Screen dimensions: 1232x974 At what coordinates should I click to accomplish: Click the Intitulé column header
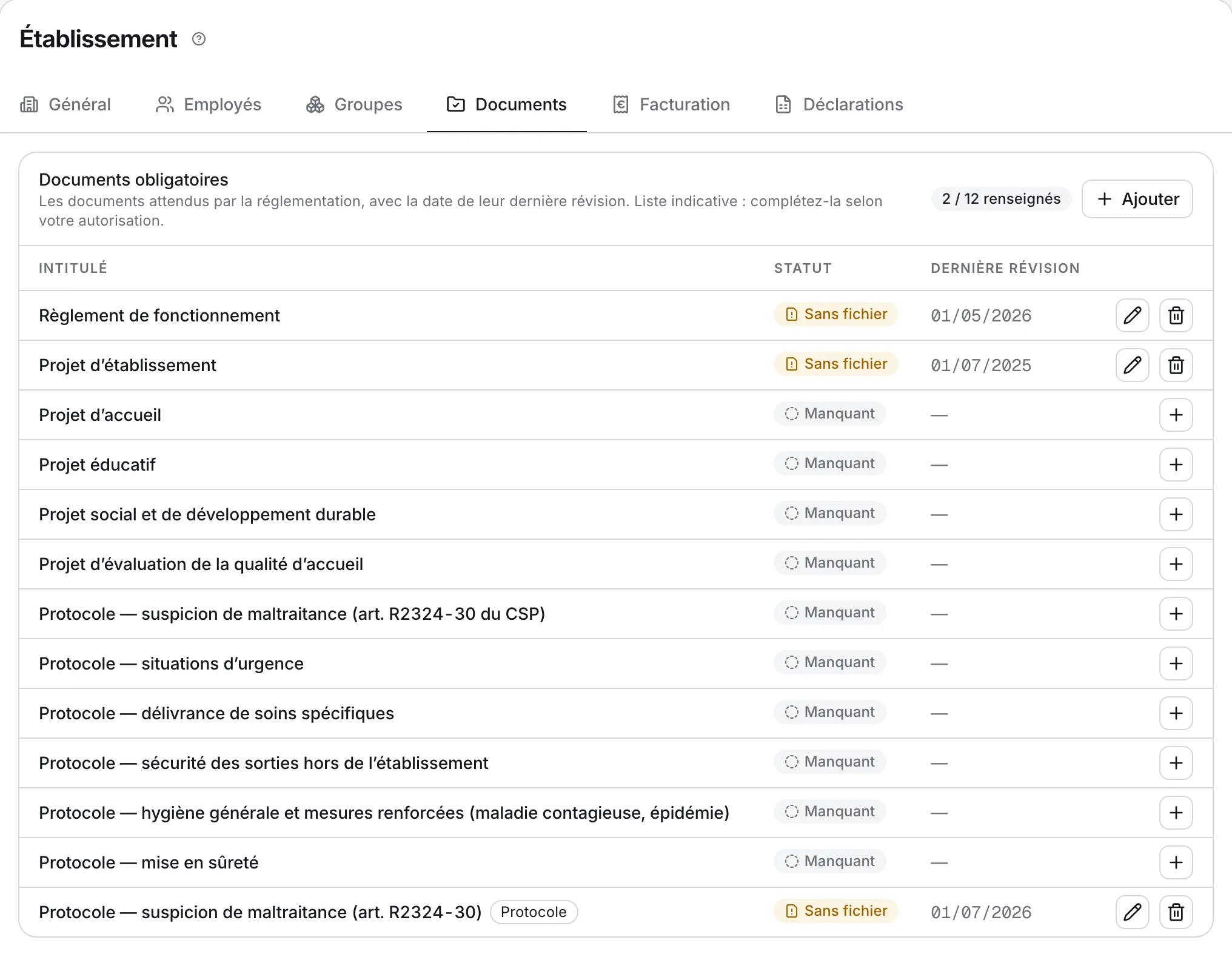73,268
